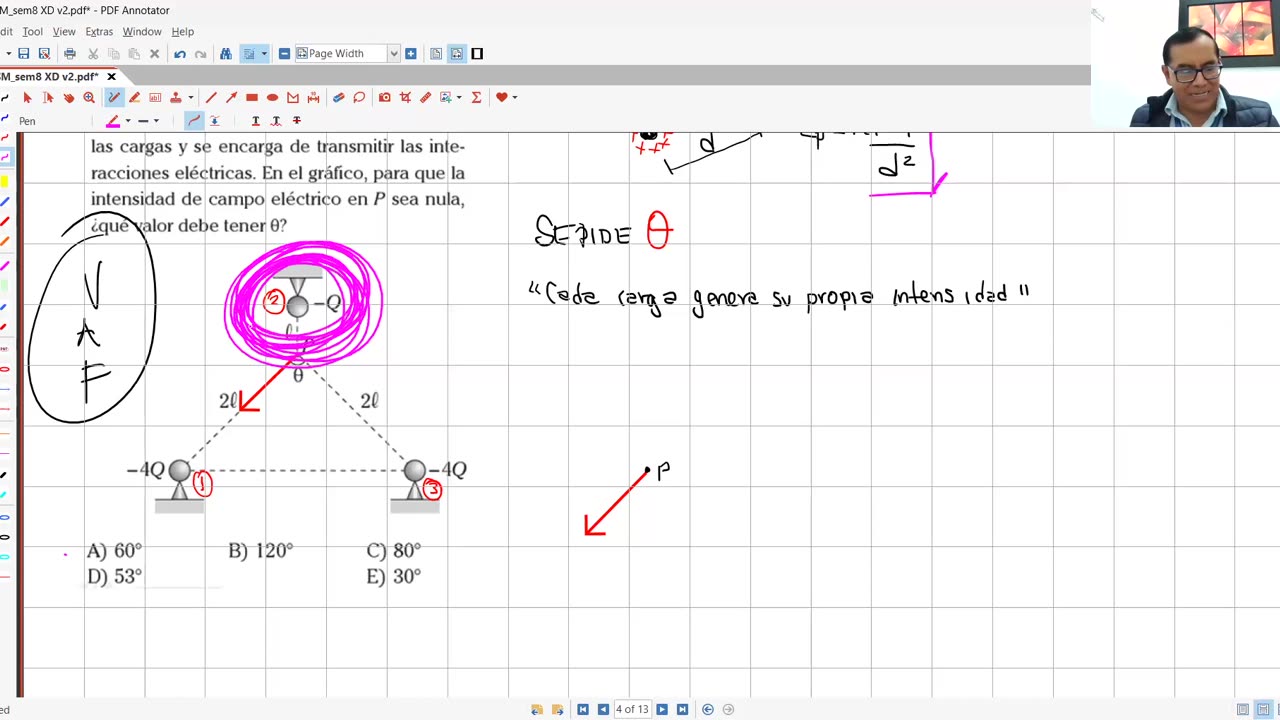1280x720 pixels.
Task: Choose the Lasso selection tool
Action: (359, 97)
